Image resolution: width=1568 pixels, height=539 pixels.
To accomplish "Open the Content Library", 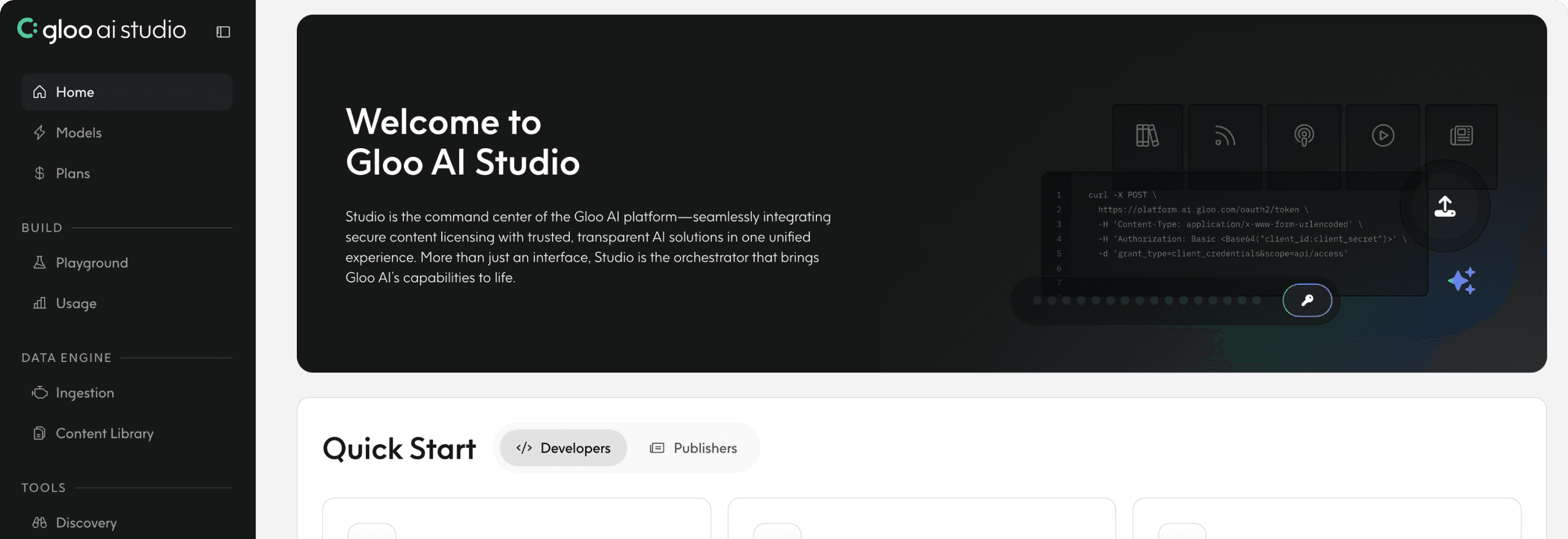I will pos(127,433).
